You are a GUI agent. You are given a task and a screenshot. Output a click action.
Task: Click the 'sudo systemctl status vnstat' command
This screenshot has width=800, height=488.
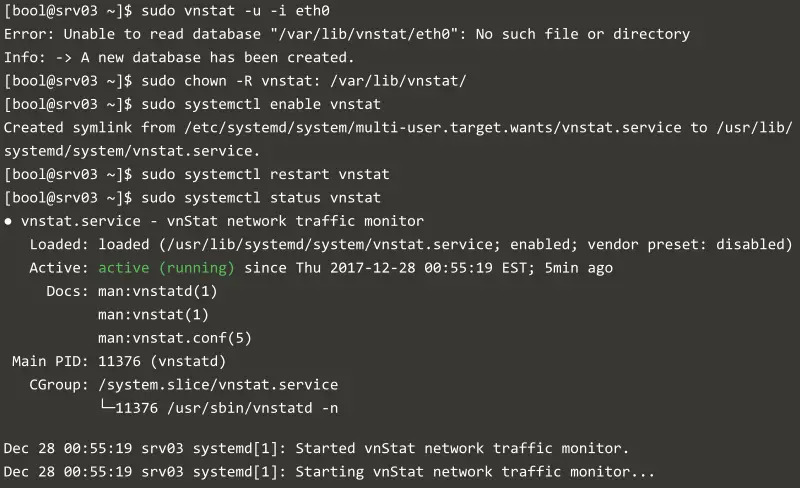point(261,198)
